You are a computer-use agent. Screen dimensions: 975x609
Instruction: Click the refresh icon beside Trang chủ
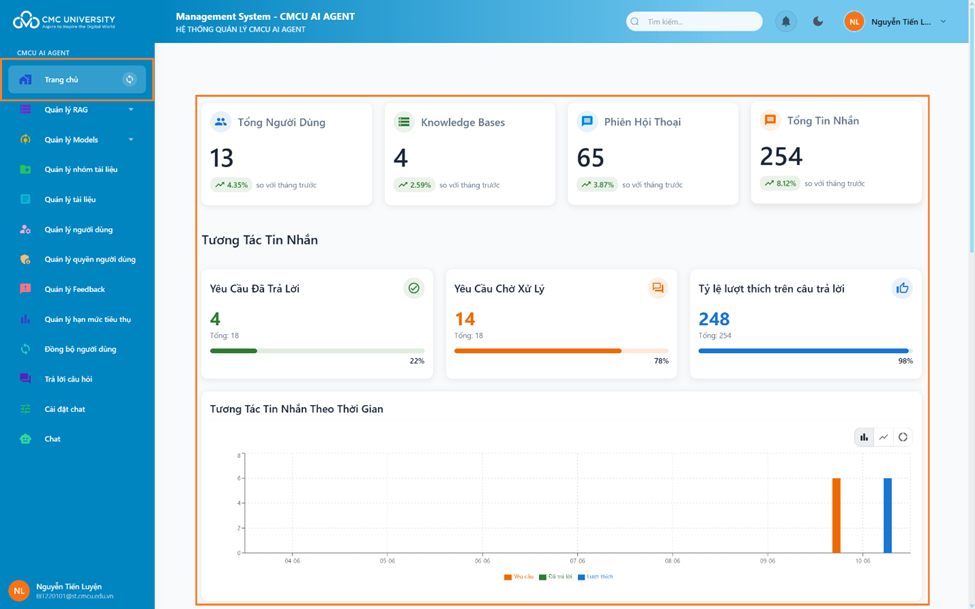click(129, 80)
